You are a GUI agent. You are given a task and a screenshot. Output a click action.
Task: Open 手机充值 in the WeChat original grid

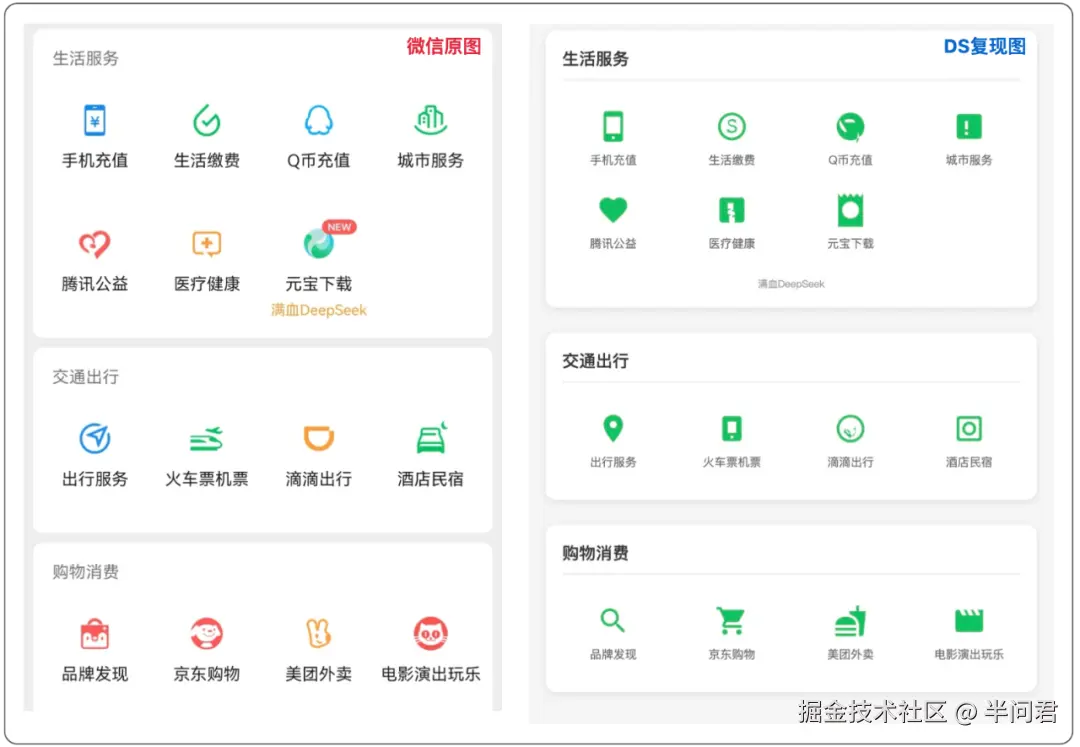click(x=95, y=119)
